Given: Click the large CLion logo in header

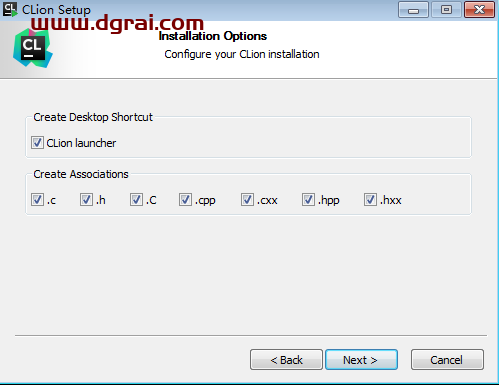Looking at the screenshot, I should [x=33, y=48].
